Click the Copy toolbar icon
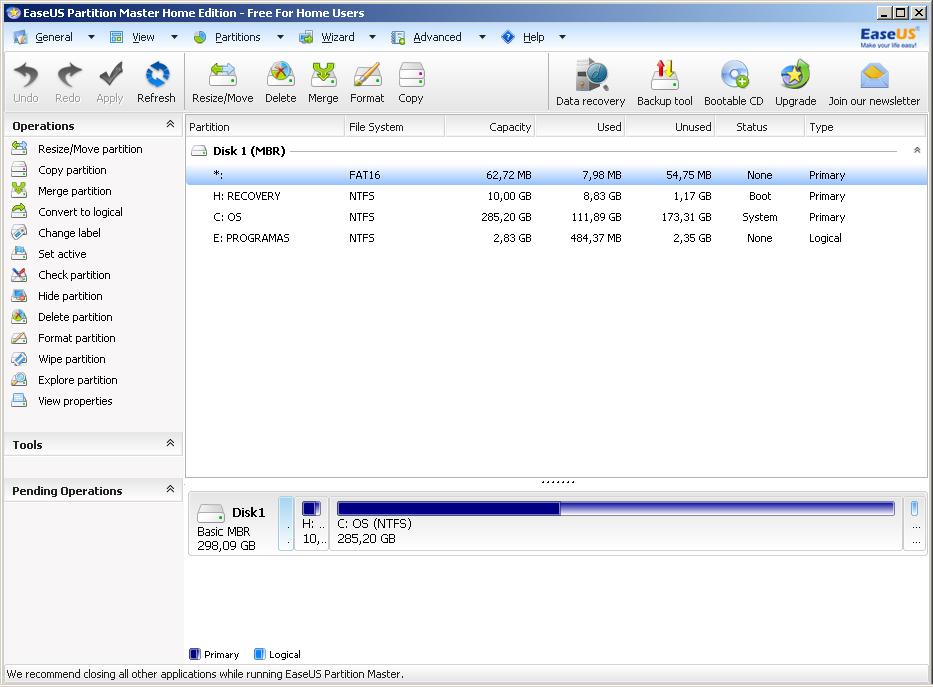The image size is (933, 687). click(411, 83)
